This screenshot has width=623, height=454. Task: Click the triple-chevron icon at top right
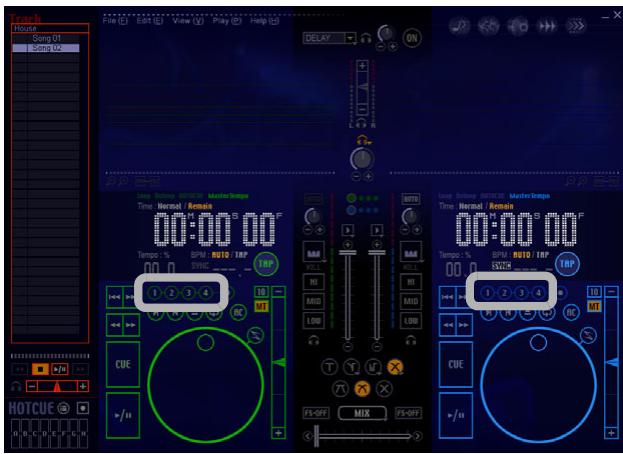[x=576, y=27]
